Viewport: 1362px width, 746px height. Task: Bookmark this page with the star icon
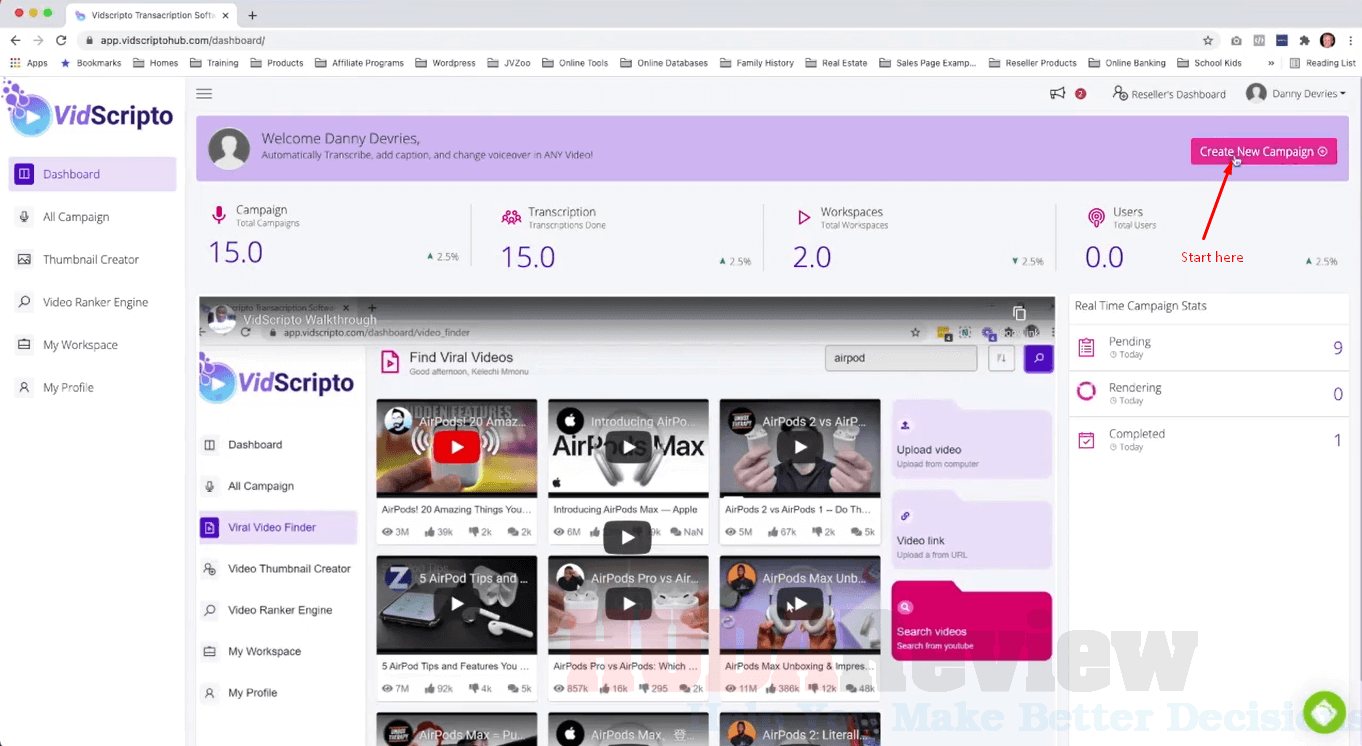point(1208,41)
